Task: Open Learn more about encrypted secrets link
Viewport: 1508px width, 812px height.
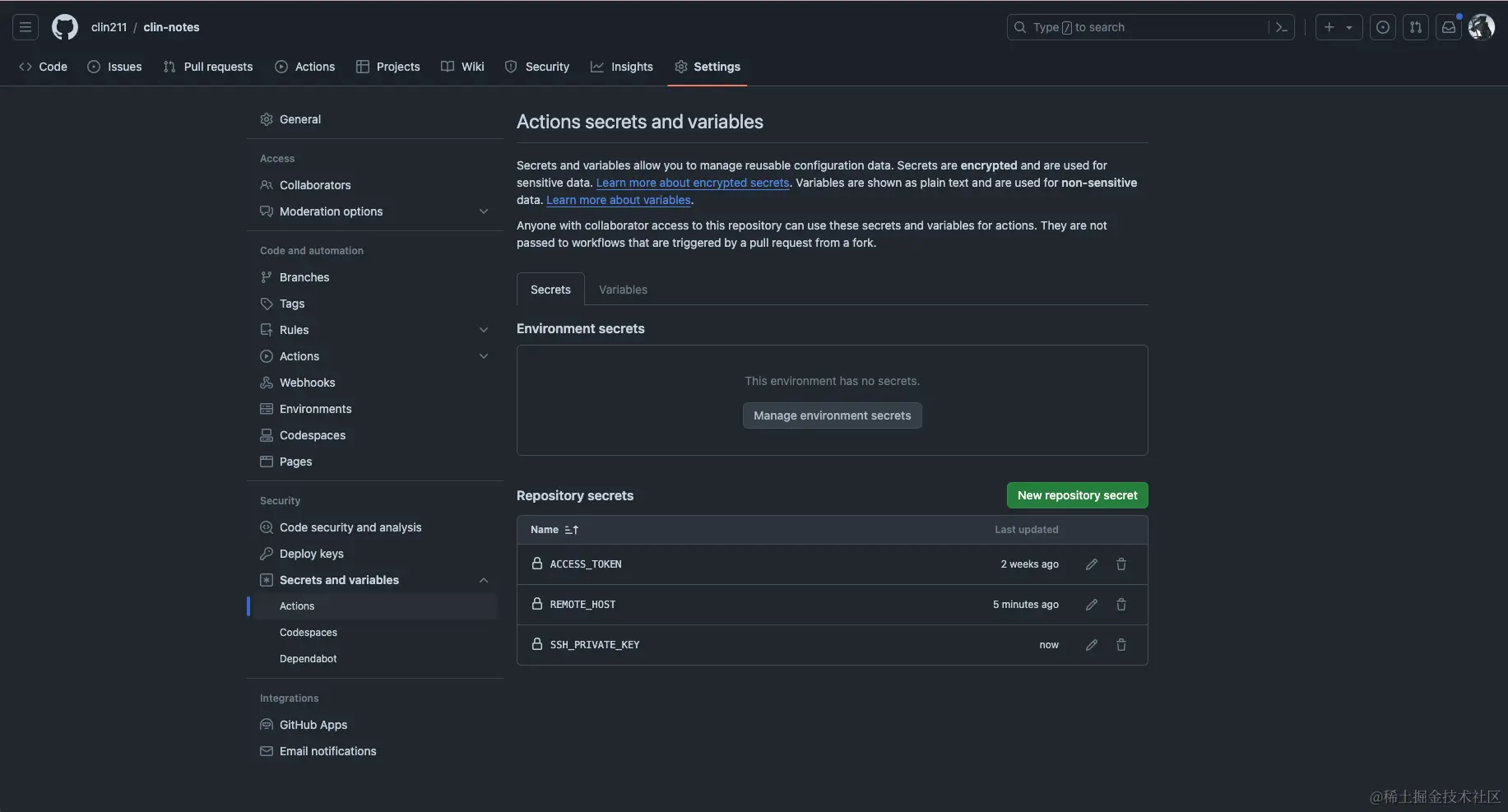Action: pos(693,183)
